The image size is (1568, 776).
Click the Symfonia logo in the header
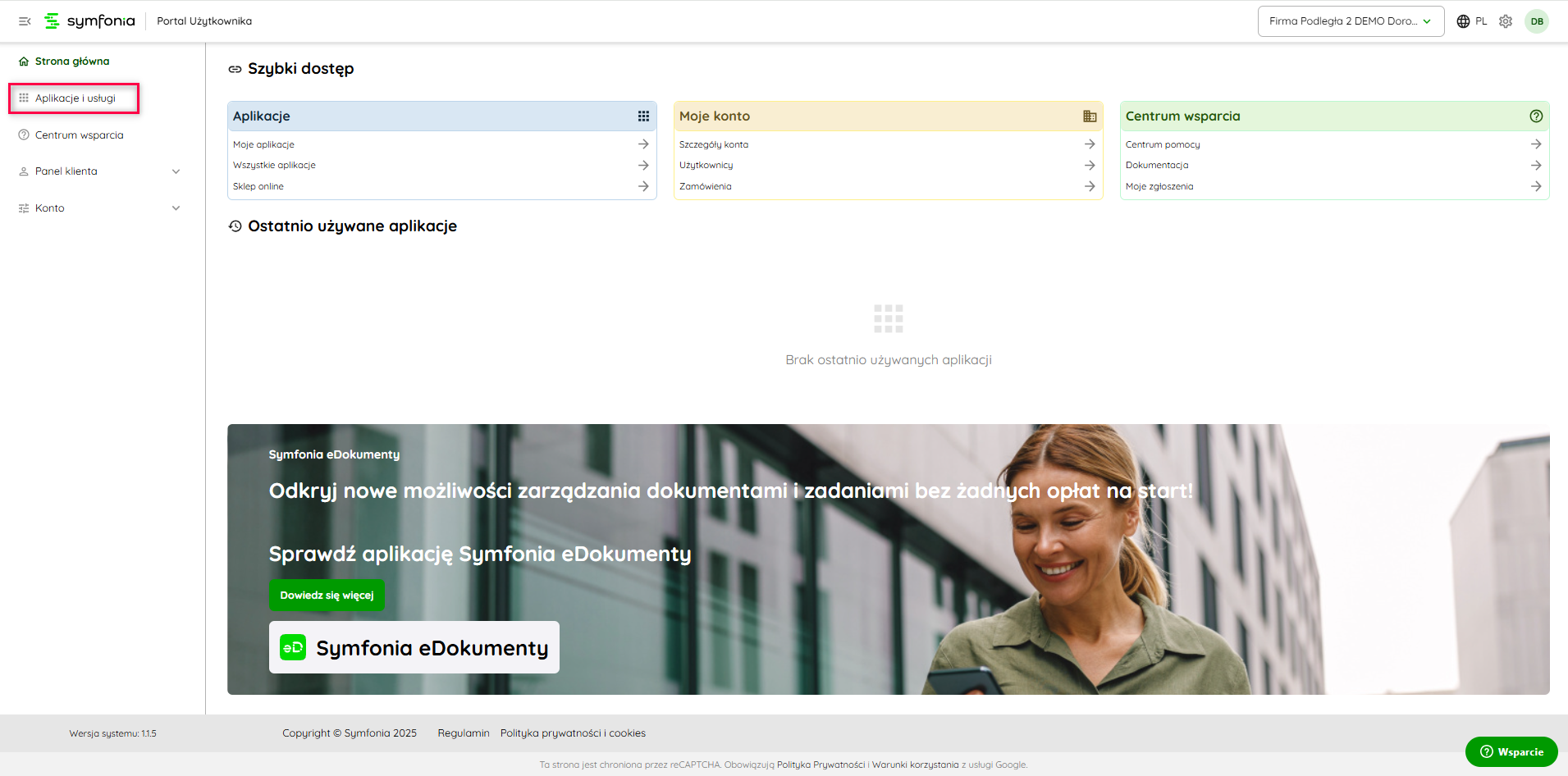pos(89,21)
